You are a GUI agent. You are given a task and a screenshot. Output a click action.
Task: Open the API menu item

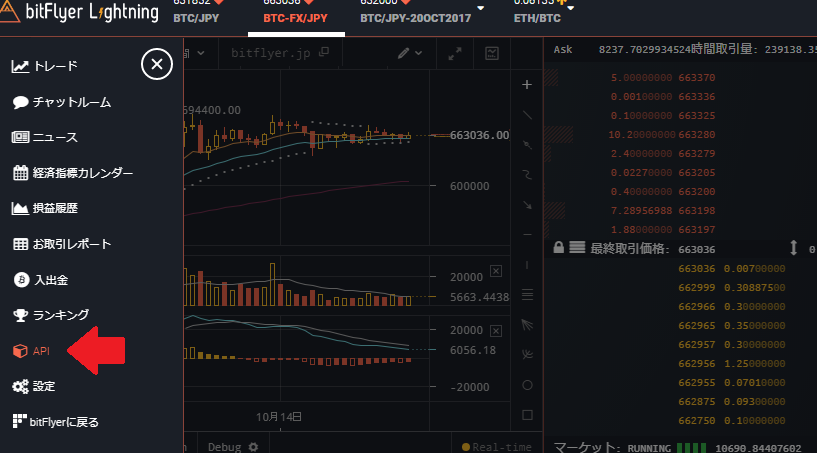click(31, 351)
